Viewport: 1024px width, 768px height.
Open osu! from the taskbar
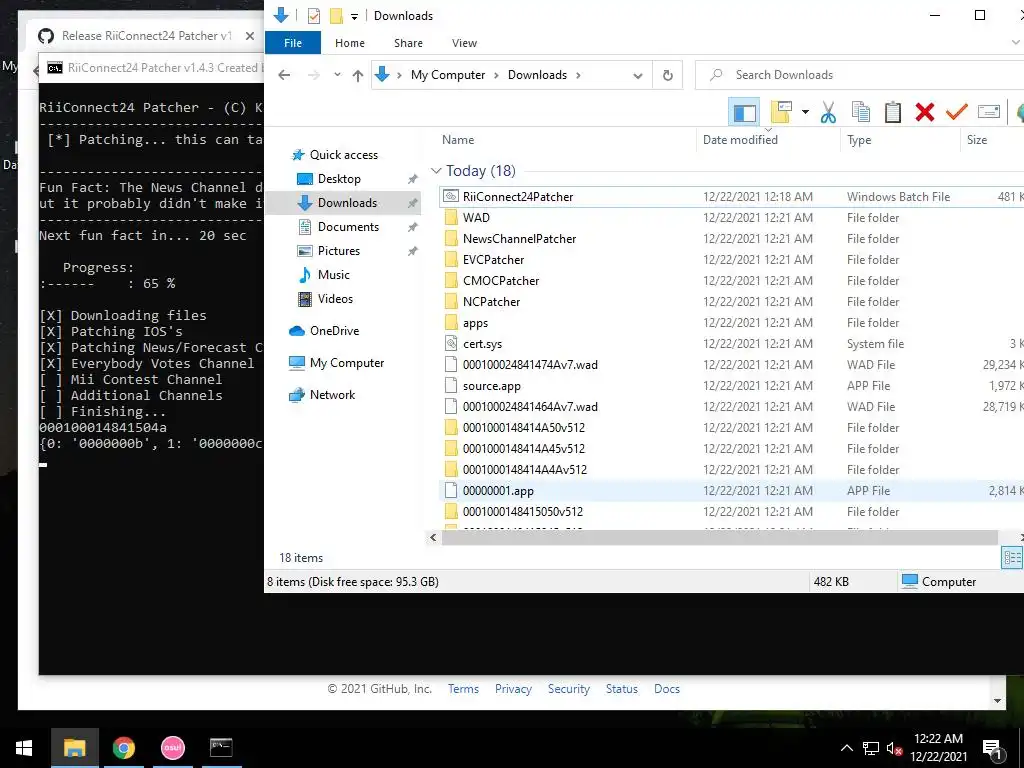pos(172,748)
